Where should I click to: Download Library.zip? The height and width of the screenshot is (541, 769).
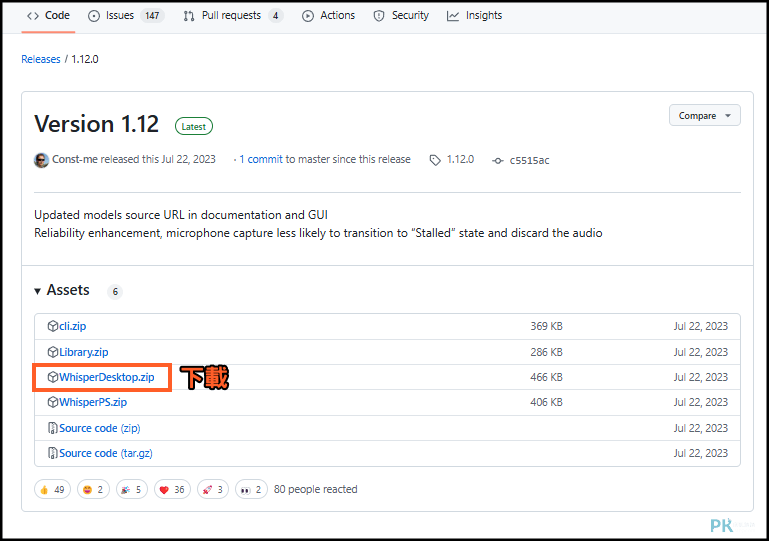tap(84, 352)
